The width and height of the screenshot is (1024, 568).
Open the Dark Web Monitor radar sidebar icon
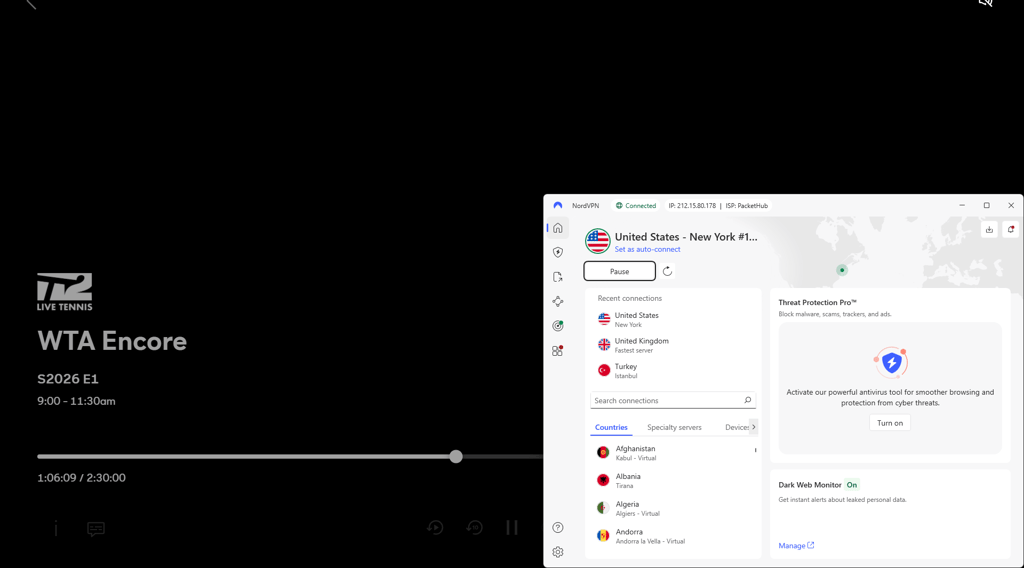(558, 326)
